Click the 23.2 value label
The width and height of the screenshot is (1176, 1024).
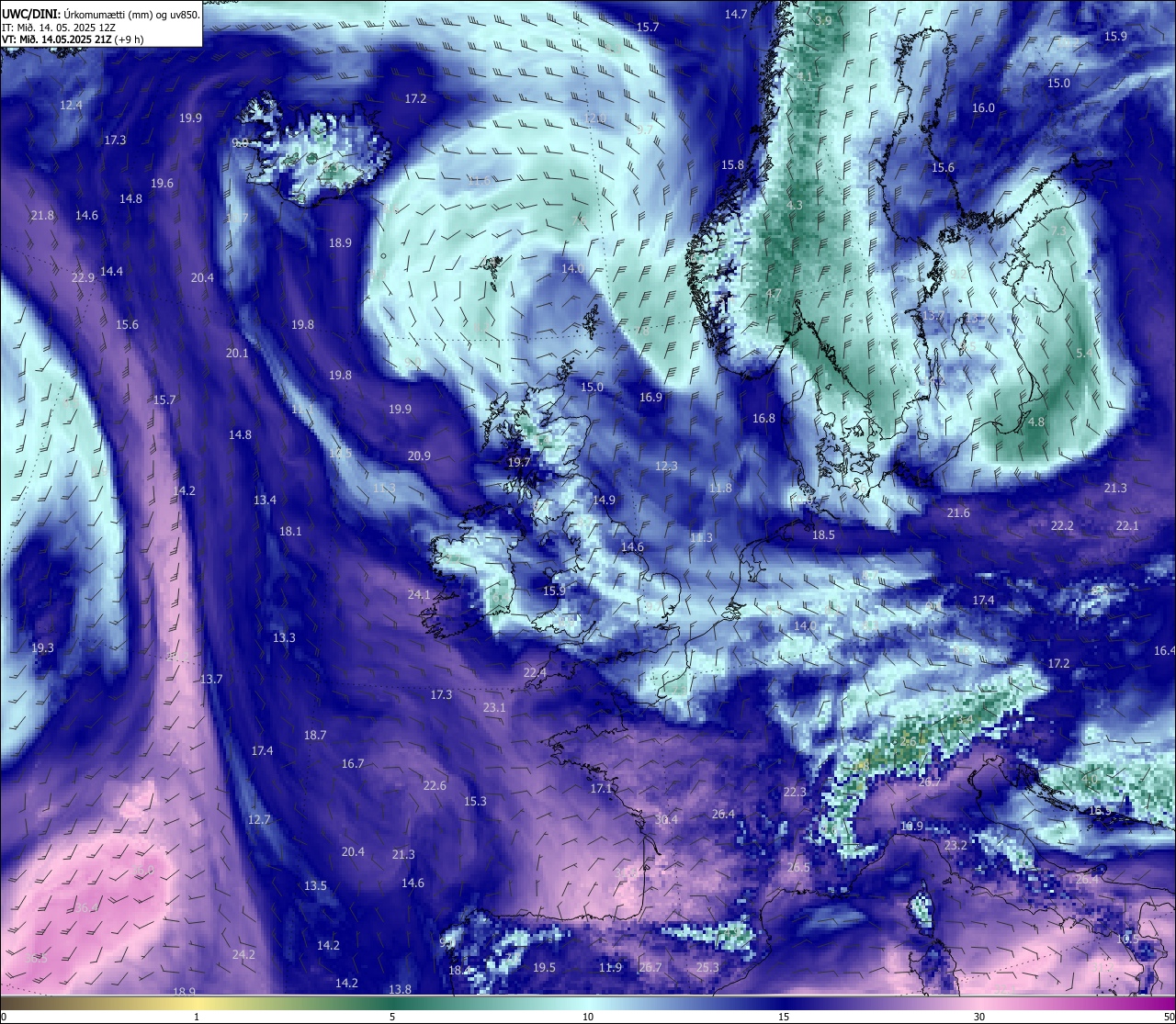pos(955,846)
